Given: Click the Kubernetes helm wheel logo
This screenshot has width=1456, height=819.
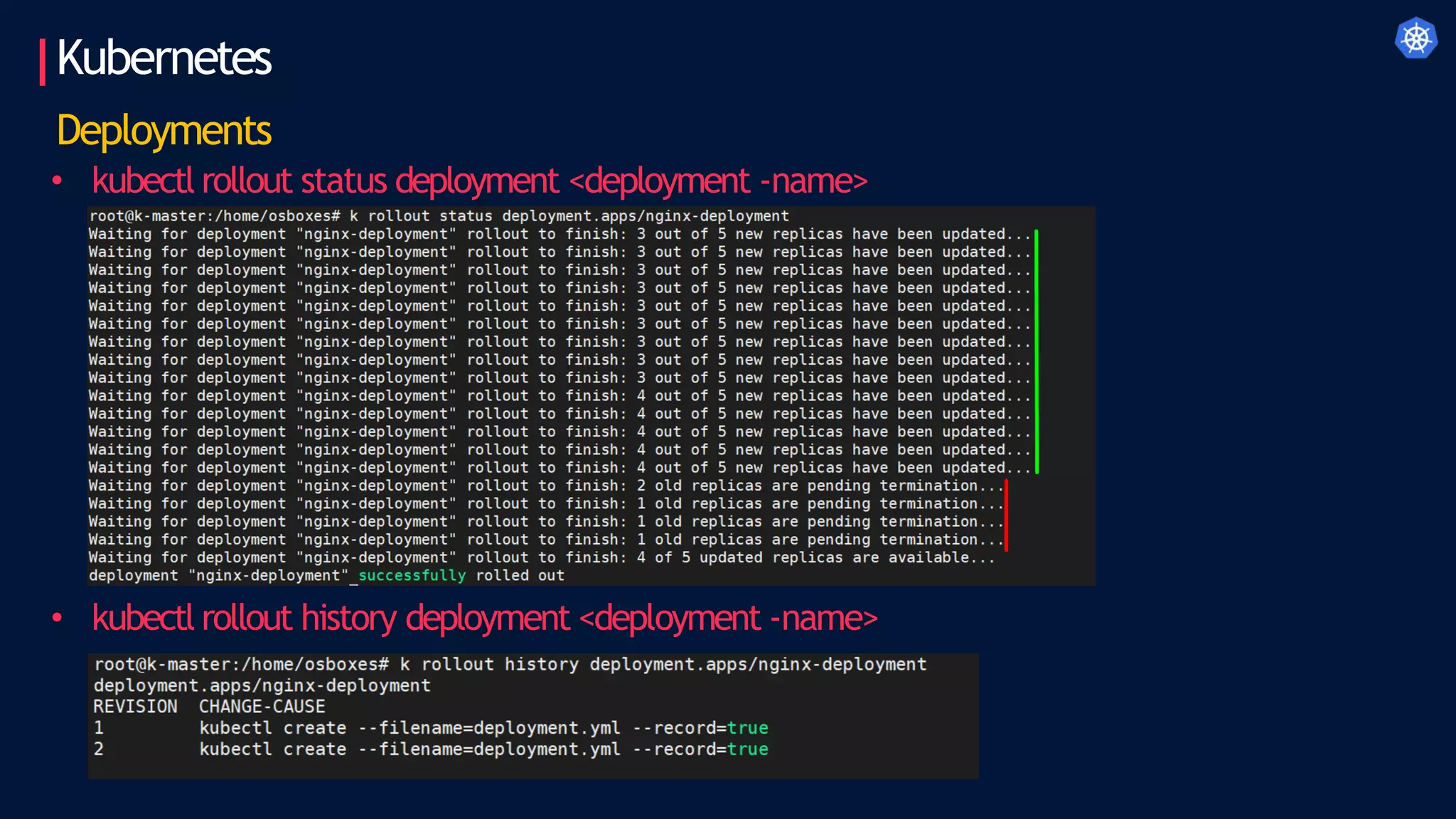Looking at the screenshot, I should coord(1415,38).
